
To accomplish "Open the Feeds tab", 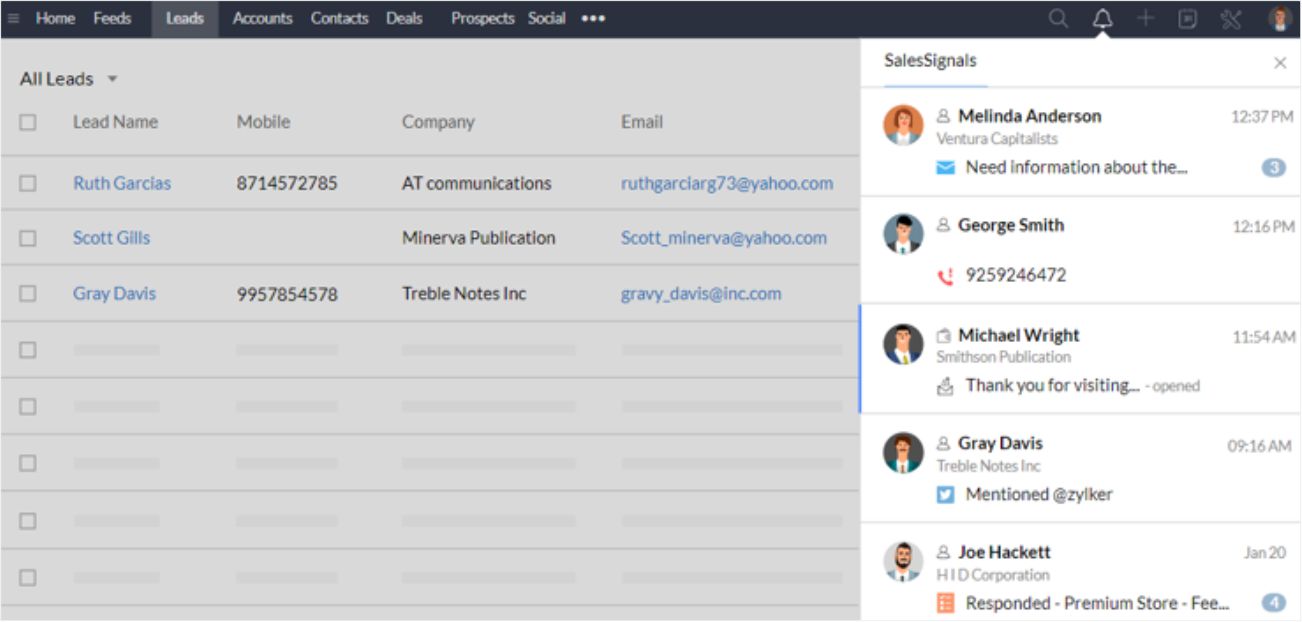I will 112,18.
